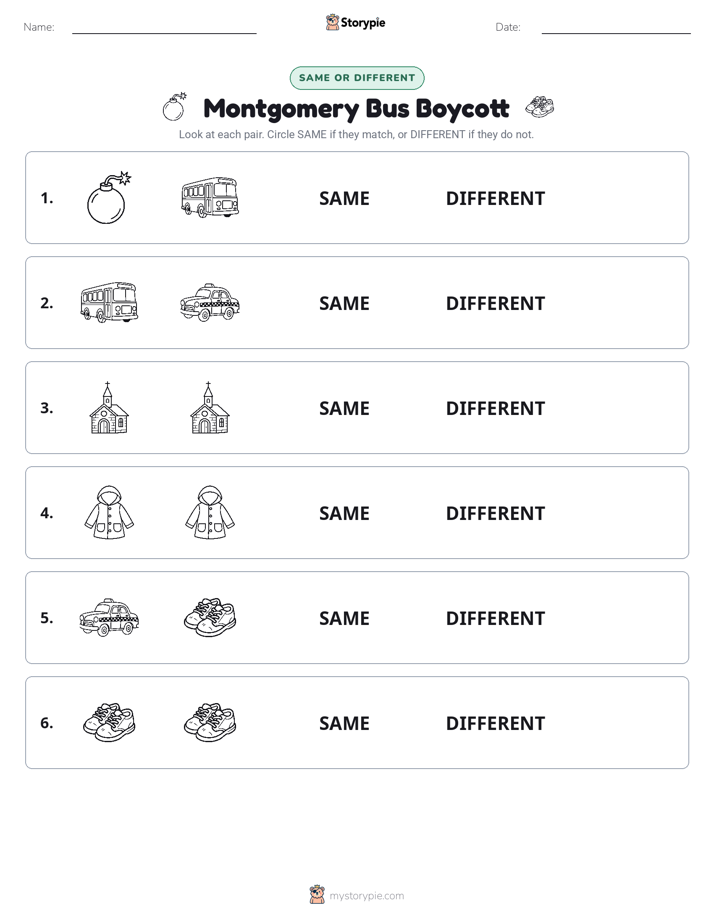This screenshot has width=714, height=924.
Task: Click the left shoes in row 6
Action: [x=109, y=722]
